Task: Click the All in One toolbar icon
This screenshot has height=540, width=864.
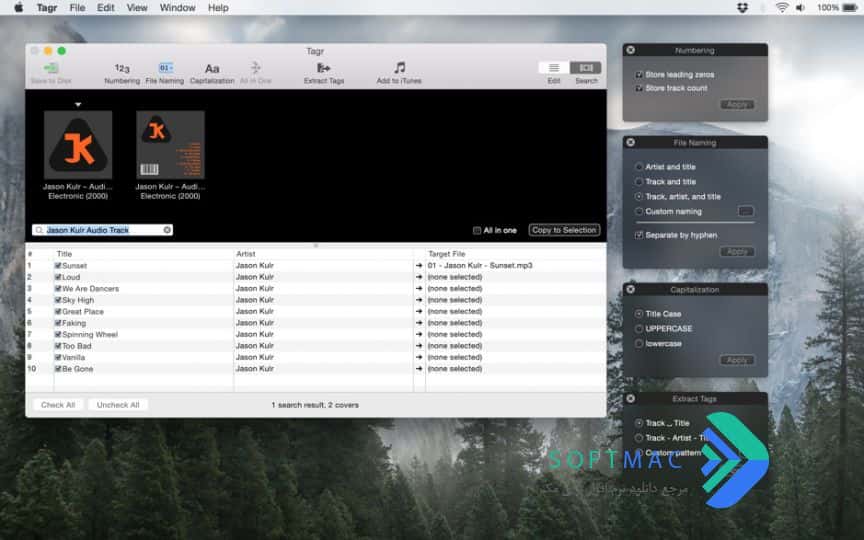Action: coord(256,68)
